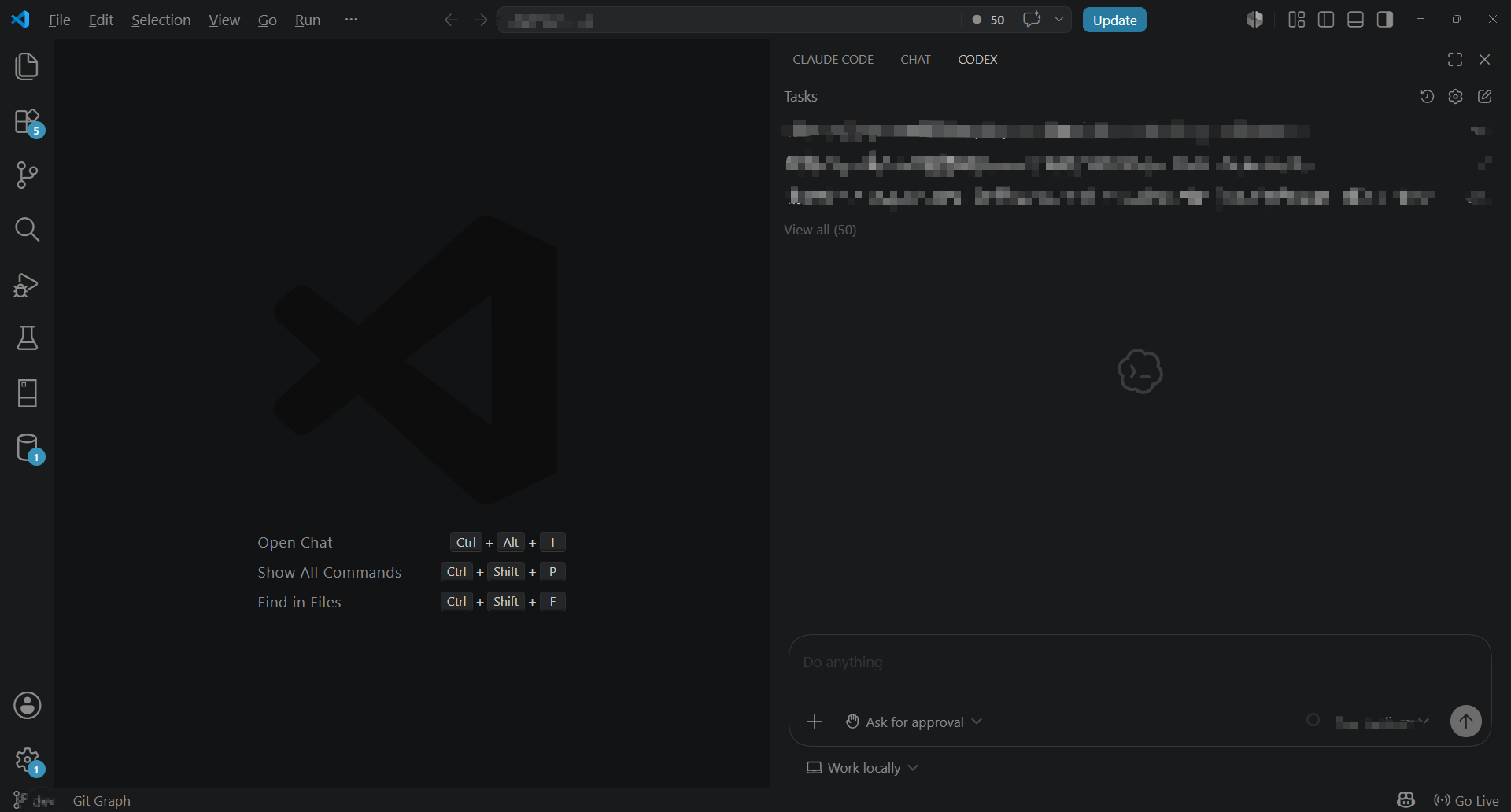Open Customize Layout icon

1297,20
